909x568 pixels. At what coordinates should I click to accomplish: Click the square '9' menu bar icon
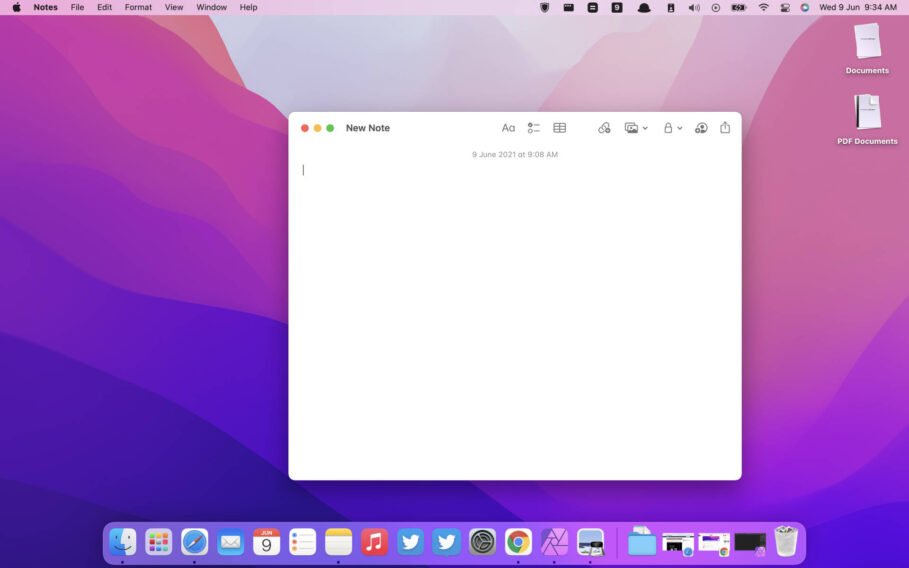(x=617, y=8)
